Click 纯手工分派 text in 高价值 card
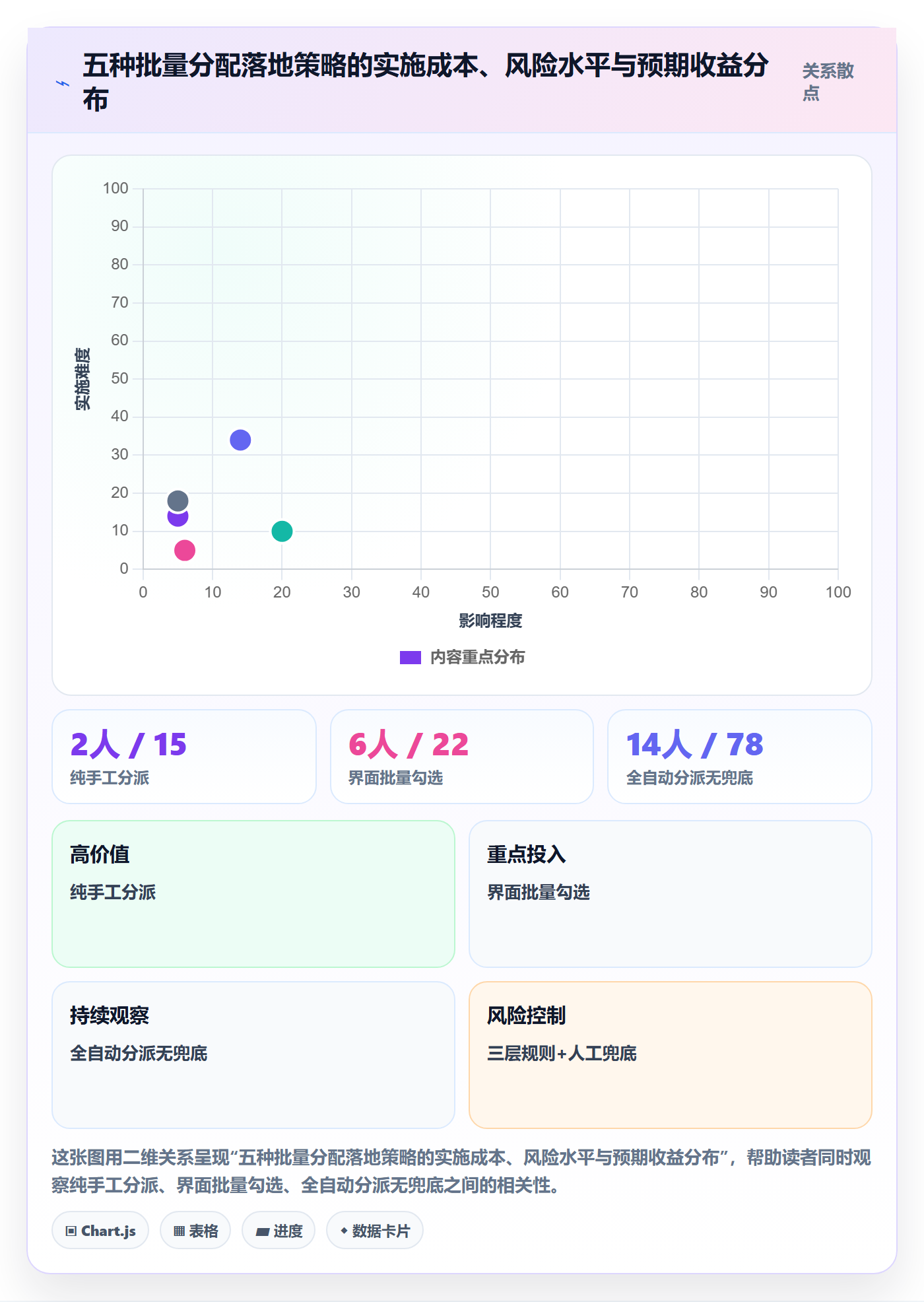Viewport: 924px width, 1302px height. click(113, 892)
